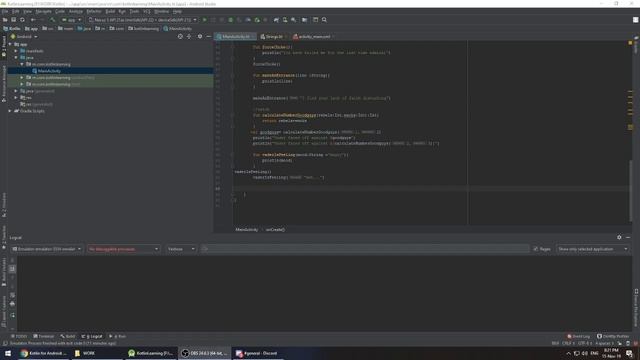Click the green Debug app bug icon

click(x=231, y=20)
